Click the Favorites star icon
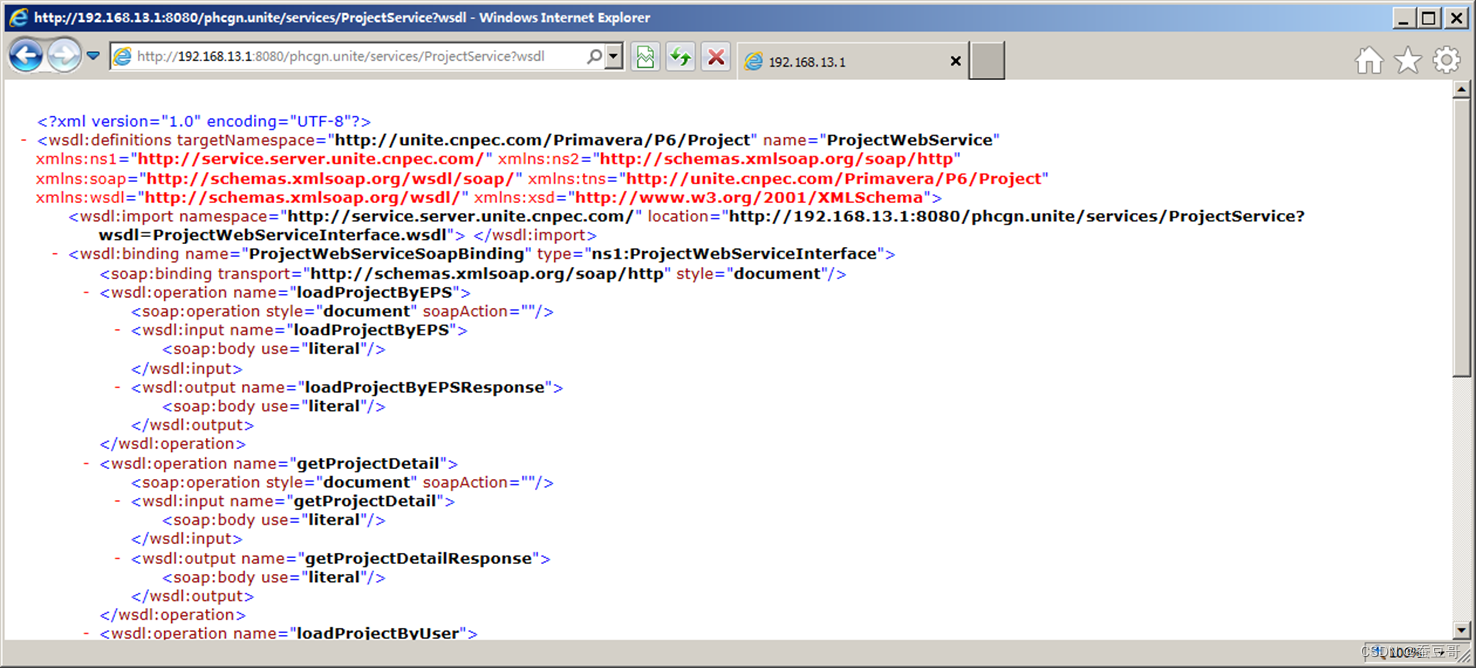Viewport: 1476px width, 668px height. click(x=1408, y=60)
